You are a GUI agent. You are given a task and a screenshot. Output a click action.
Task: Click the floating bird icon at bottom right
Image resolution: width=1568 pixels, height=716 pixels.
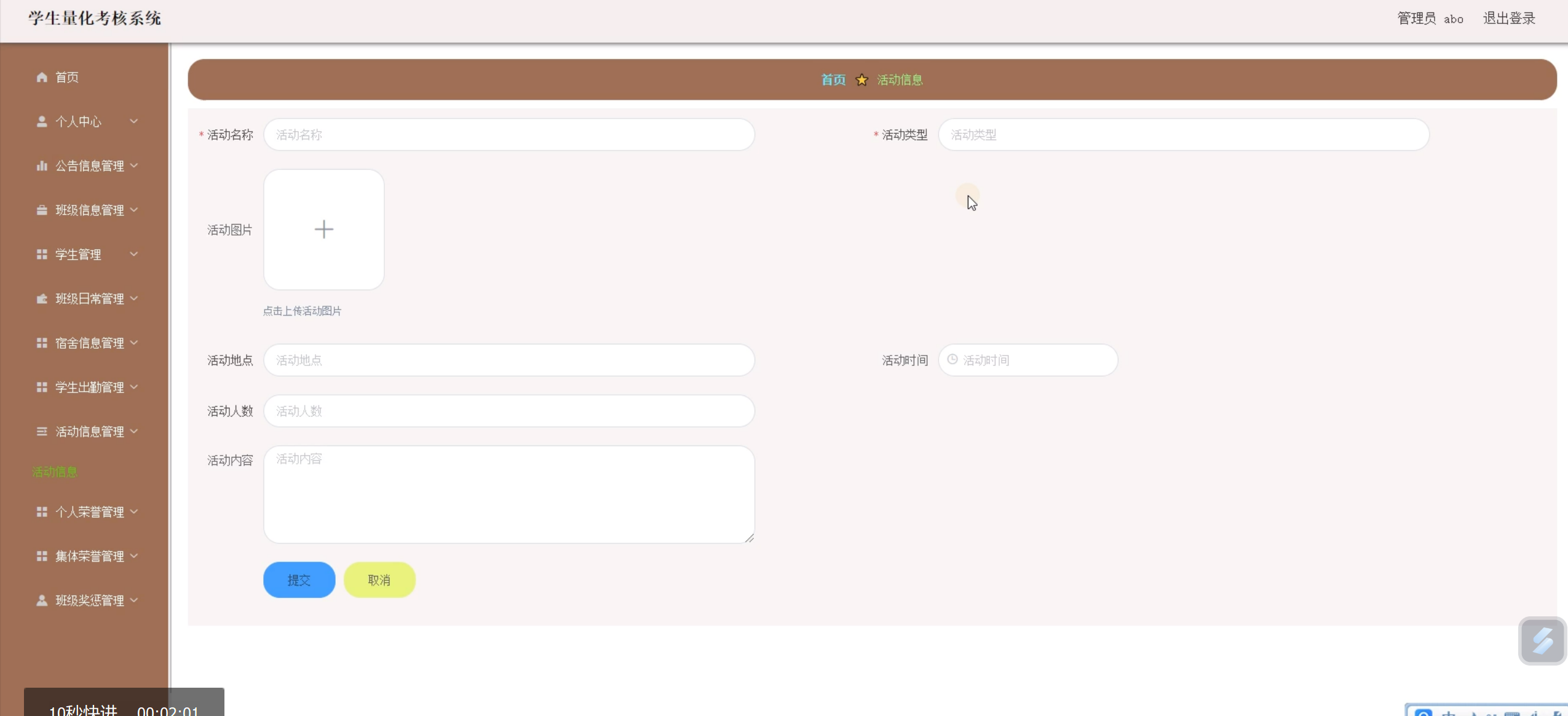click(x=1542, y=641)
